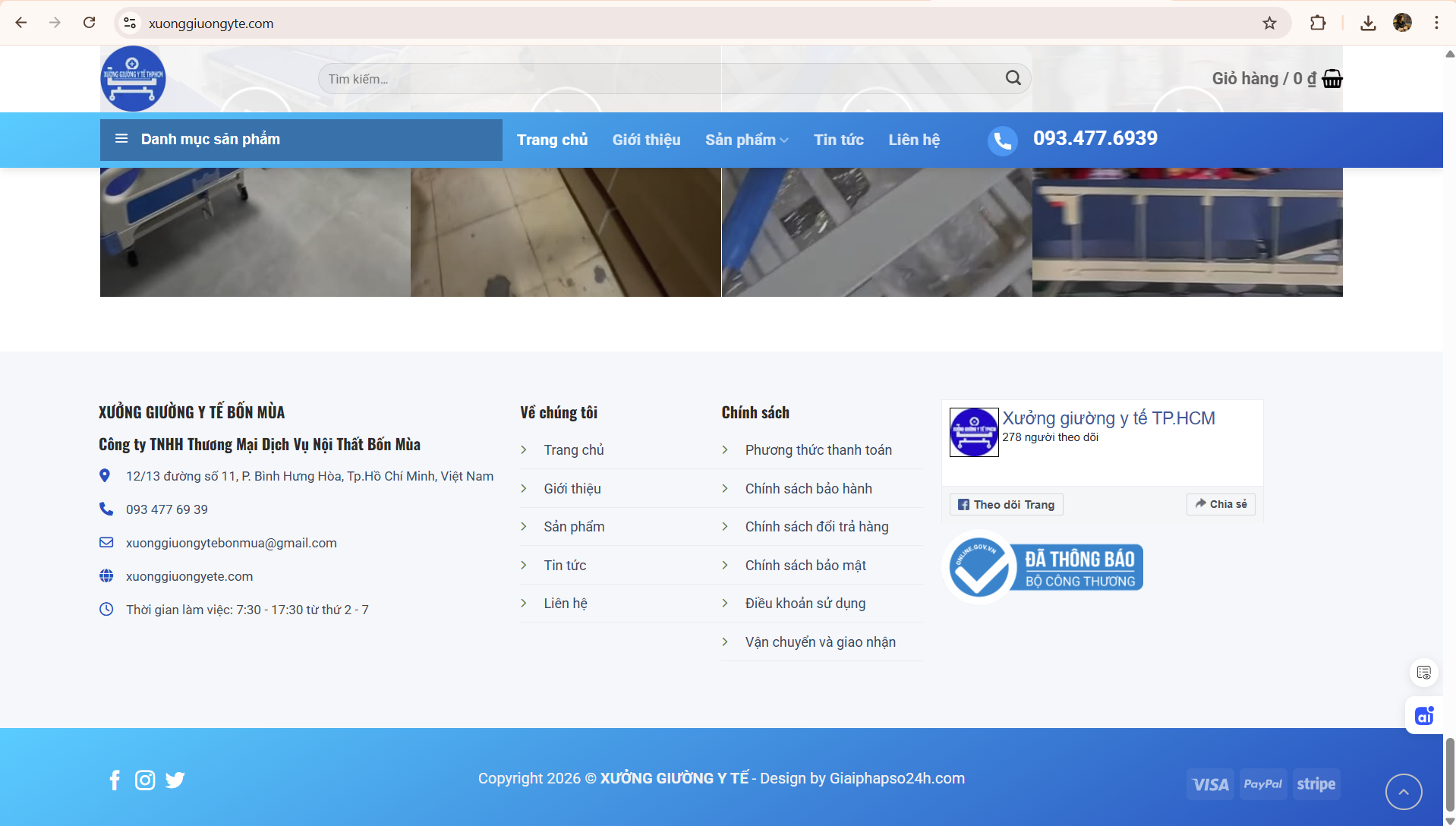Click the page vertical scrollbar thumb
This screenshot has height=826, width=1456.
(1449, 774)
